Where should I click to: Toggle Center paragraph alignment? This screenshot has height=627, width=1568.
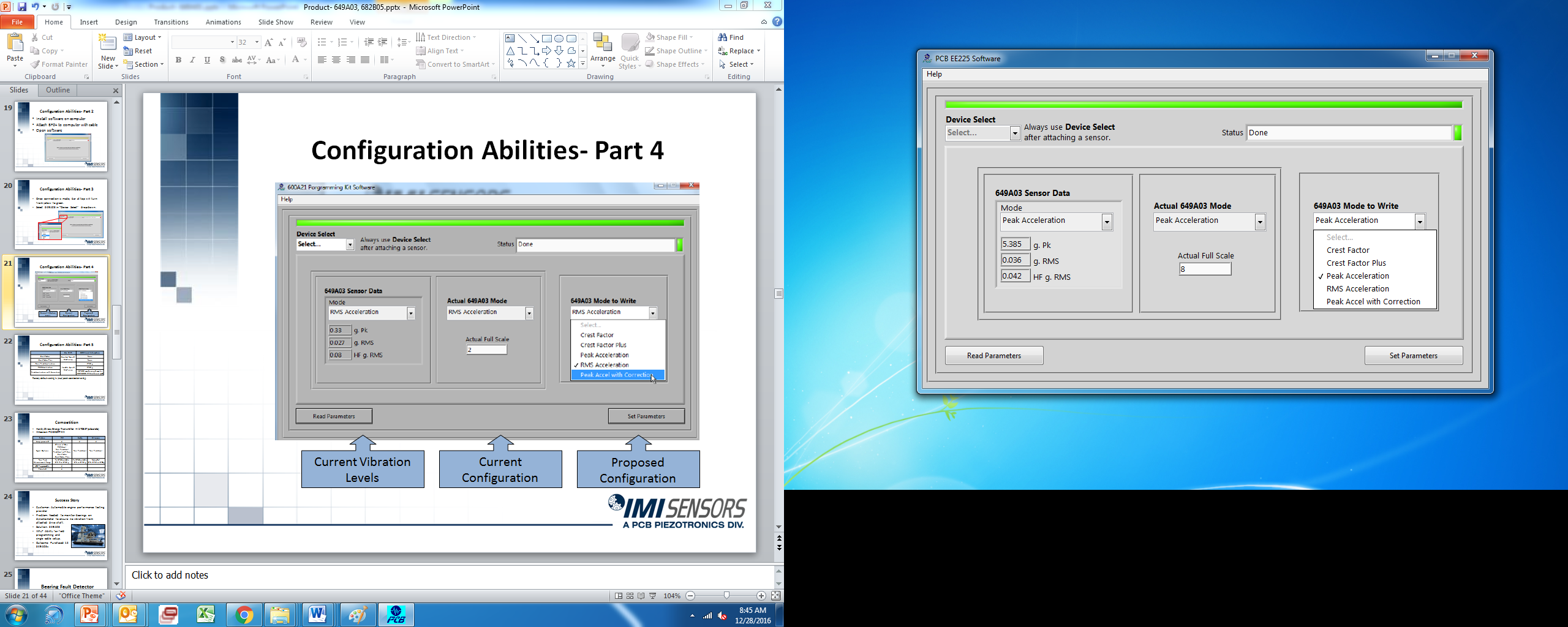pos(336,60)
